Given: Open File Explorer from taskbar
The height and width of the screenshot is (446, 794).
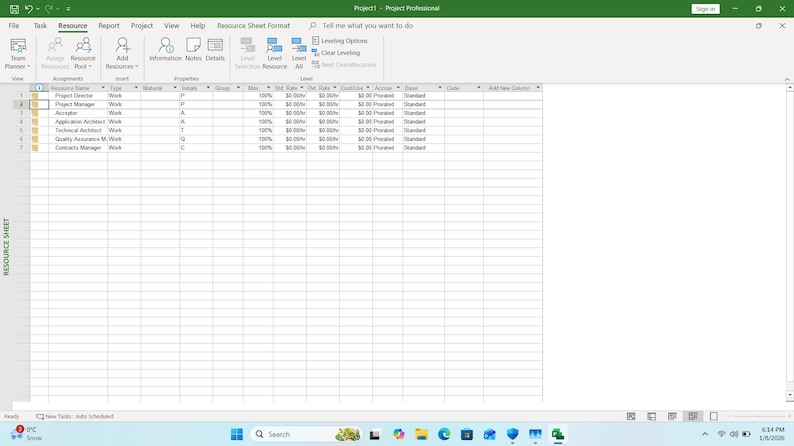Looking at the screenshot, I should (421, 434).
